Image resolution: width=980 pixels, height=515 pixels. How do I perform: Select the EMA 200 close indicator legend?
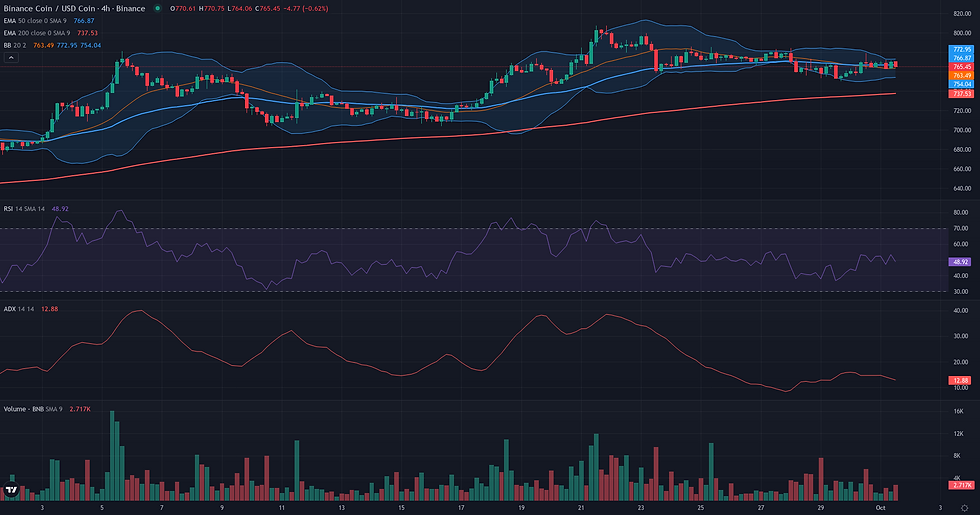click(51, 33)
